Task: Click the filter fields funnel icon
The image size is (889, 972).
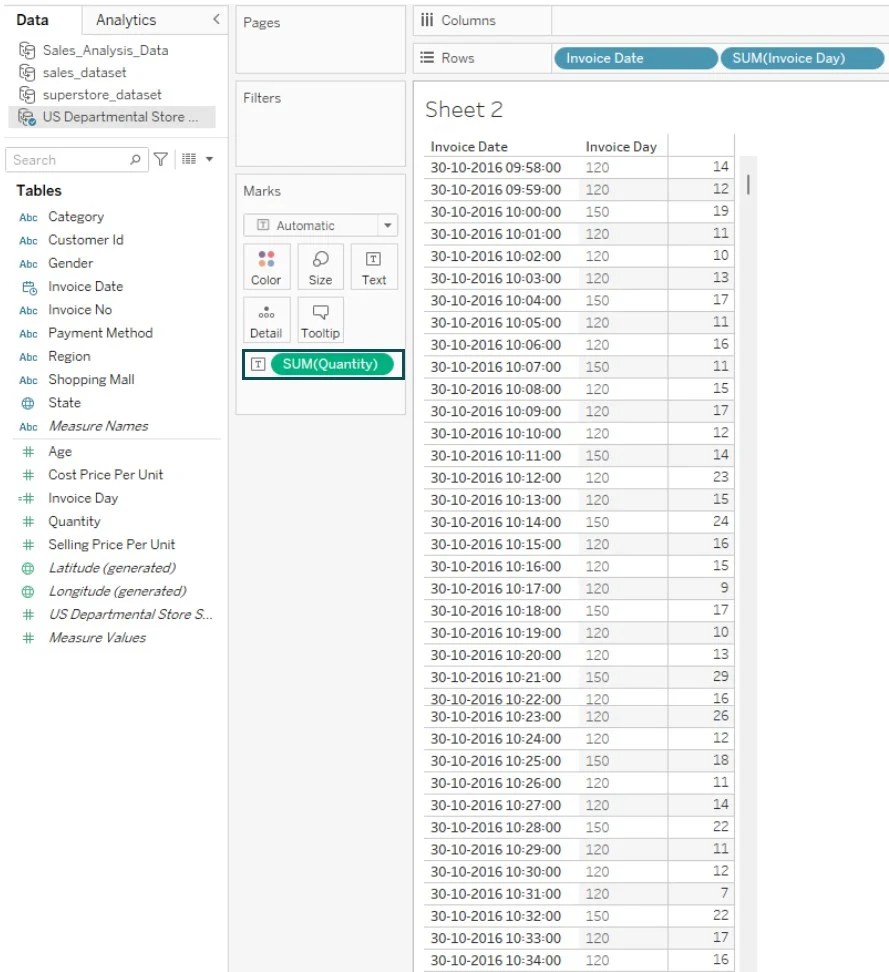Action: pos(161,160)
